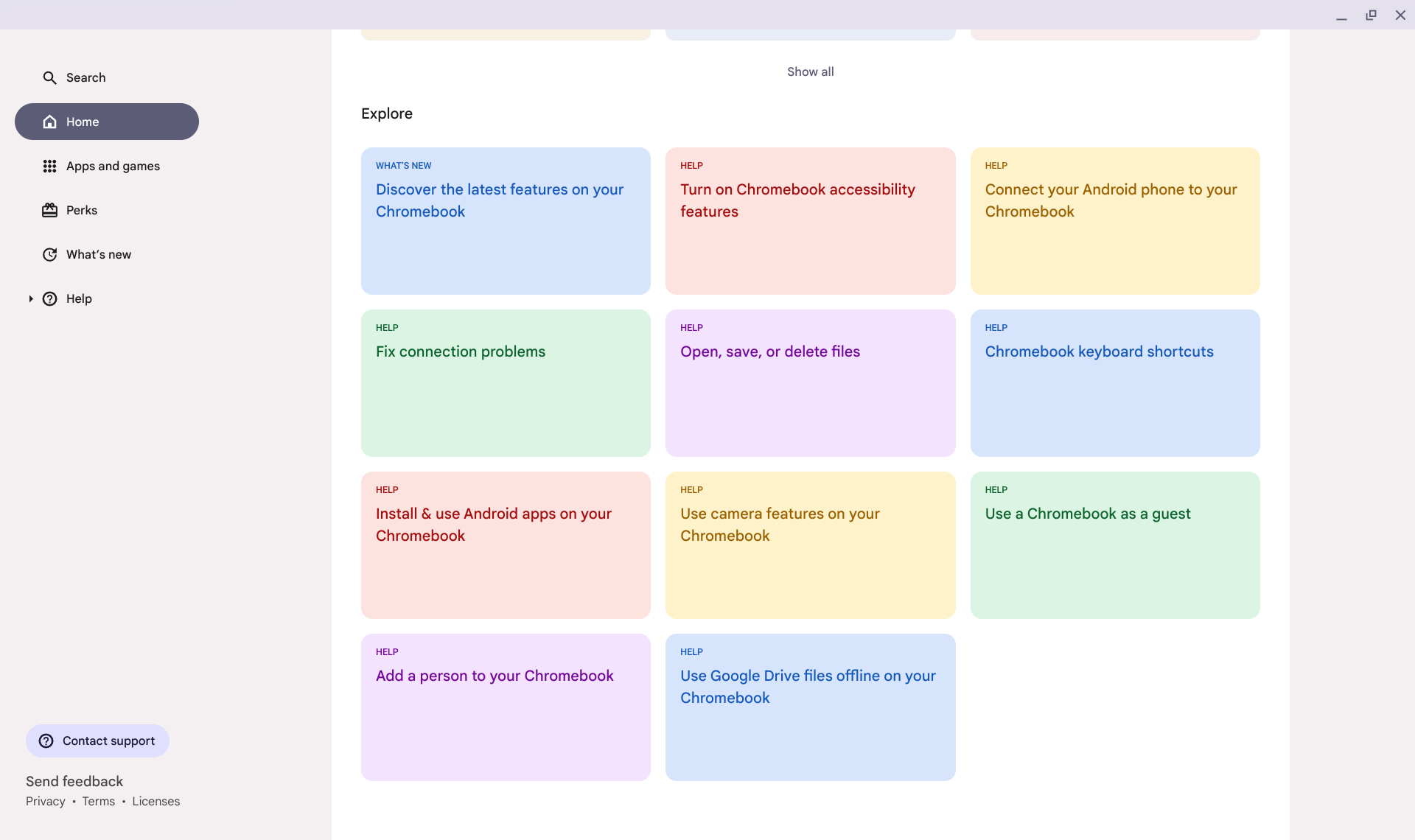Go to Apps and games section
This screenshot has height=840, width=1415.
point(113,166)
